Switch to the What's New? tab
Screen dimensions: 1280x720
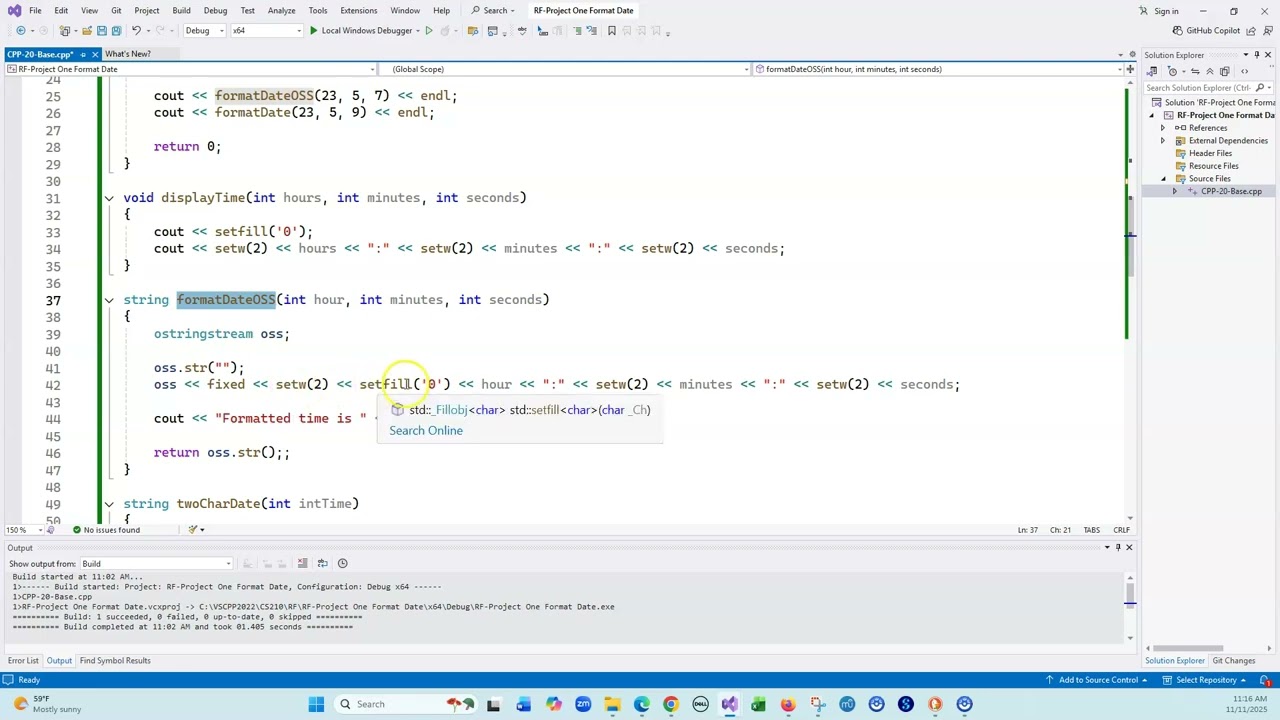(128, 54)
